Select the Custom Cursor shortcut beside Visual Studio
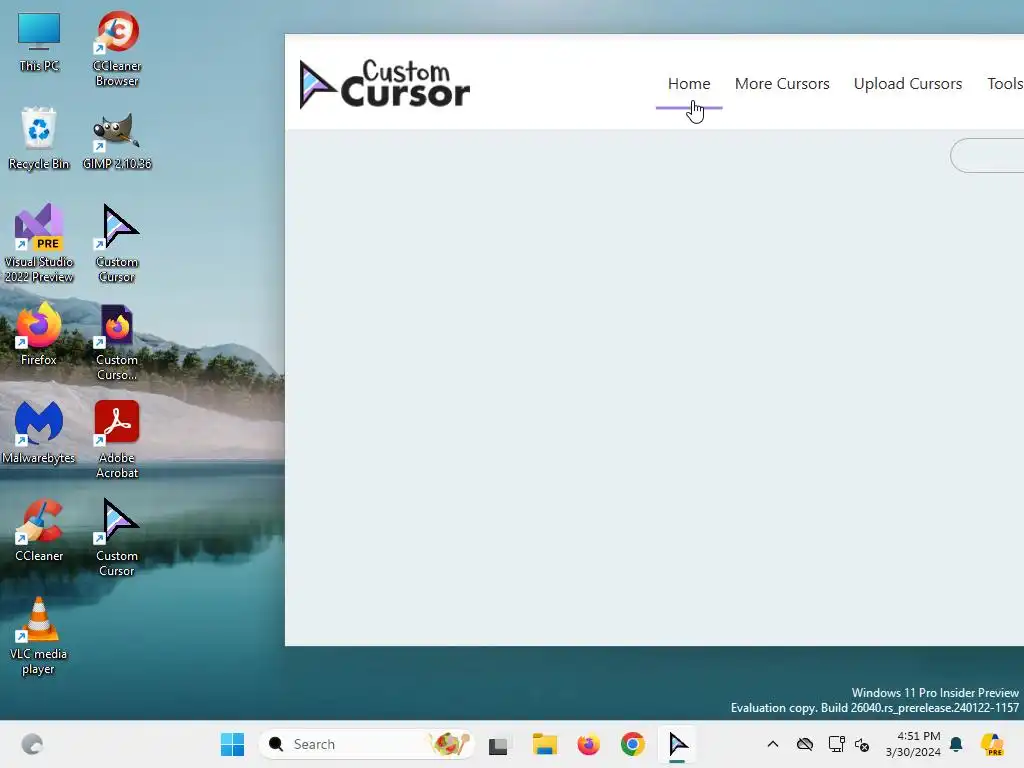 pyautogui.click(x=117, y=243)
